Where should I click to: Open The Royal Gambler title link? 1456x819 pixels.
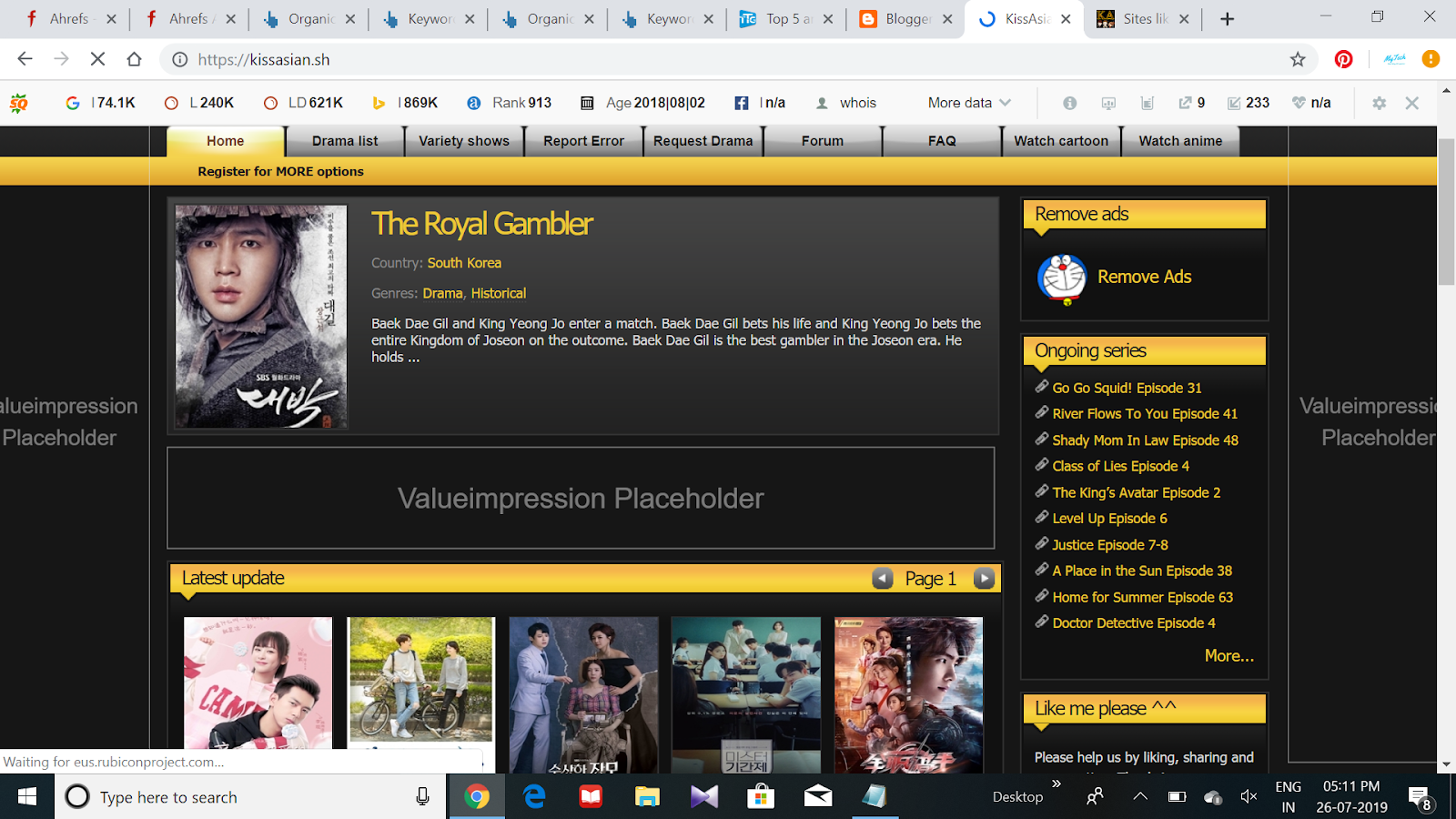pos(481,224)
